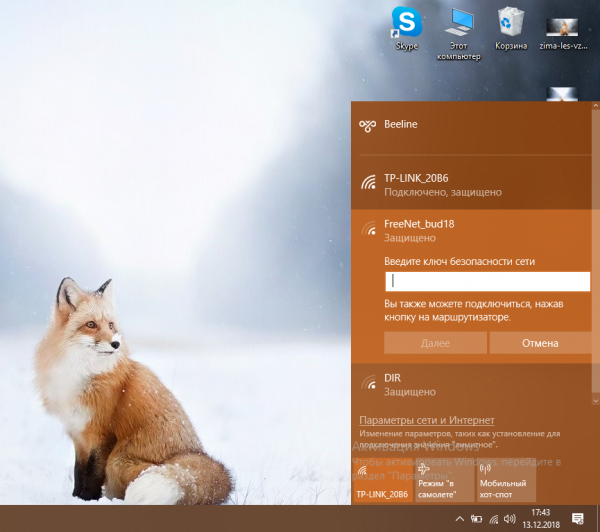The width and height of the screenshot is (600, 532).
Task: Open the Action Center notifications icon
Action: pos(578,518)
